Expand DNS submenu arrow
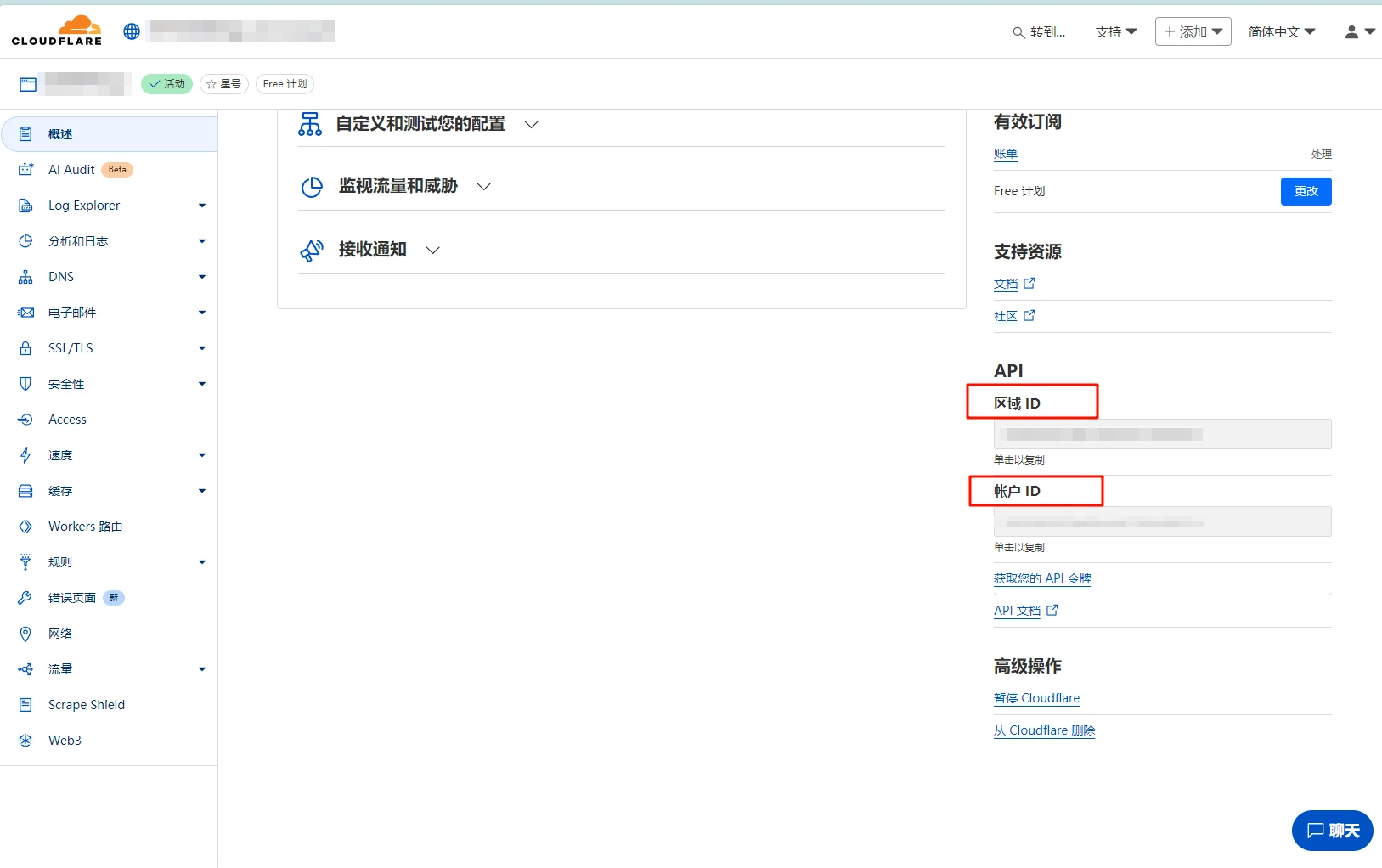This screenshot has height=868, width=1382. point(202,277)
